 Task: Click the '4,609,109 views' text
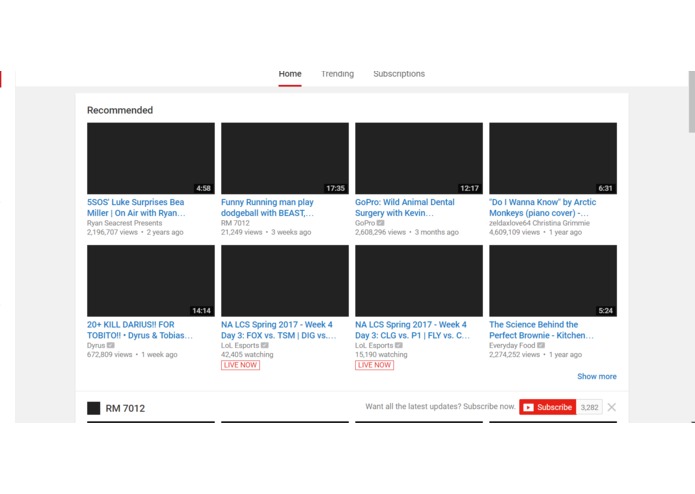pyautogui.click(x=515, y=232)
